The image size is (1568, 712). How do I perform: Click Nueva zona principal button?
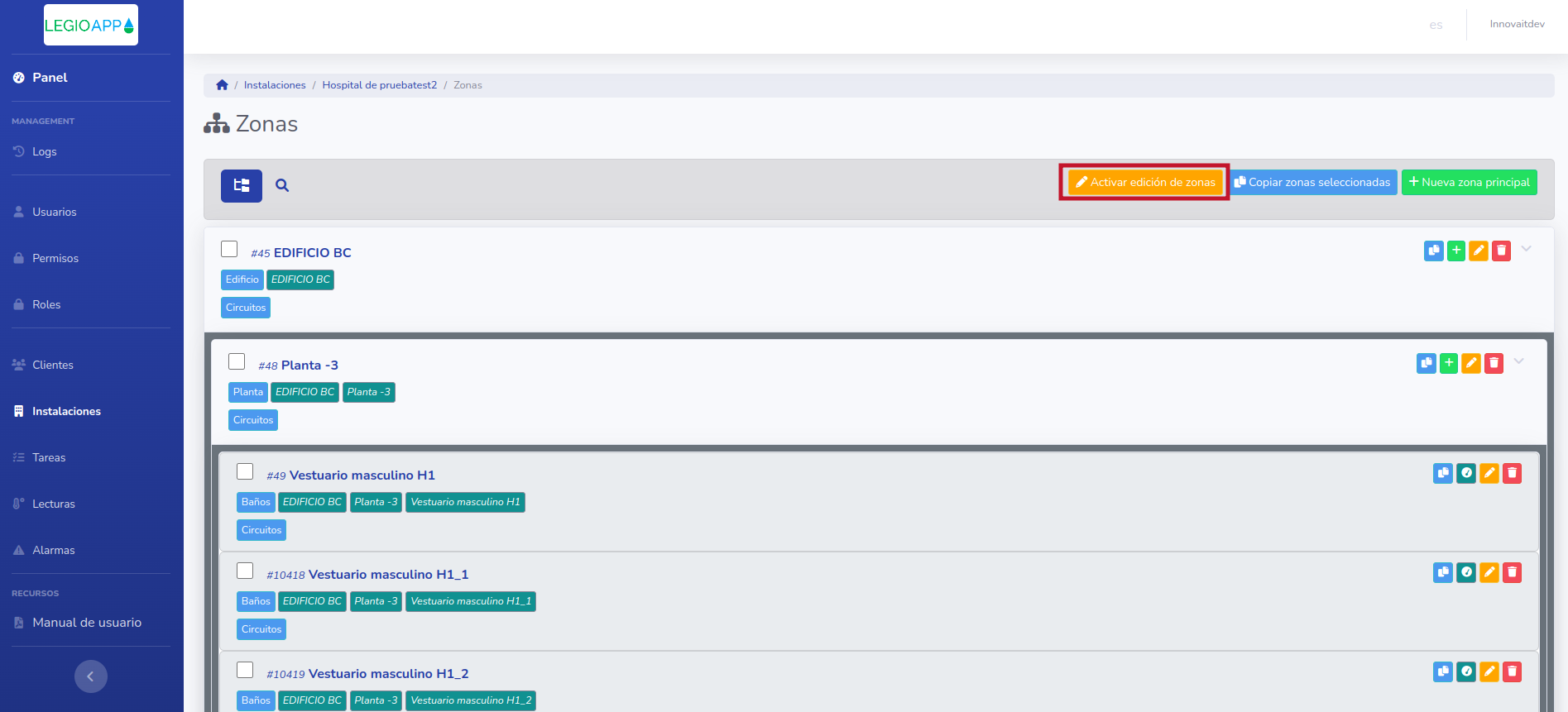[x=1469, y=182]
